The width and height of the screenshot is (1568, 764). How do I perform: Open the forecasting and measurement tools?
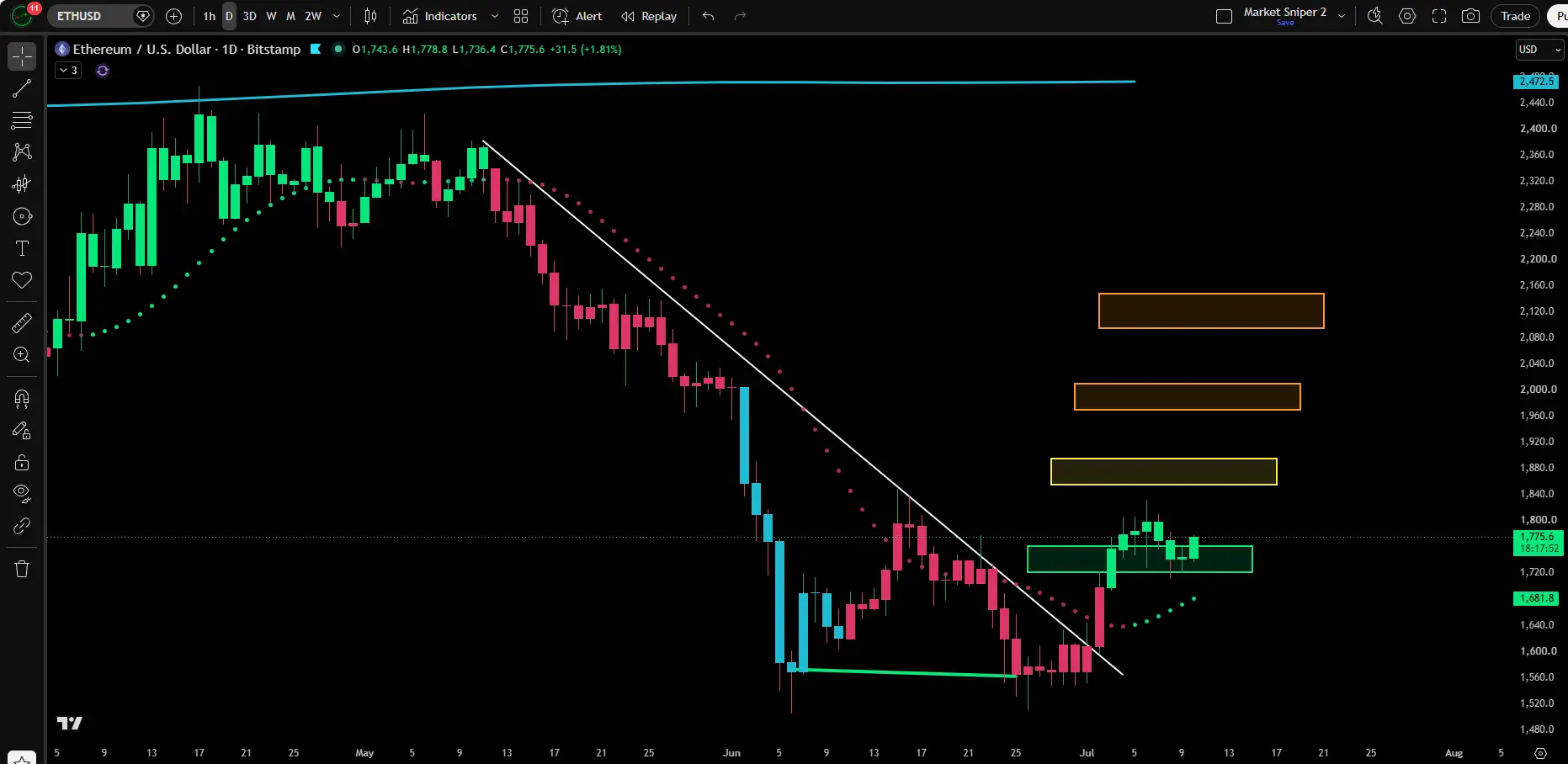tap(22, 184)
